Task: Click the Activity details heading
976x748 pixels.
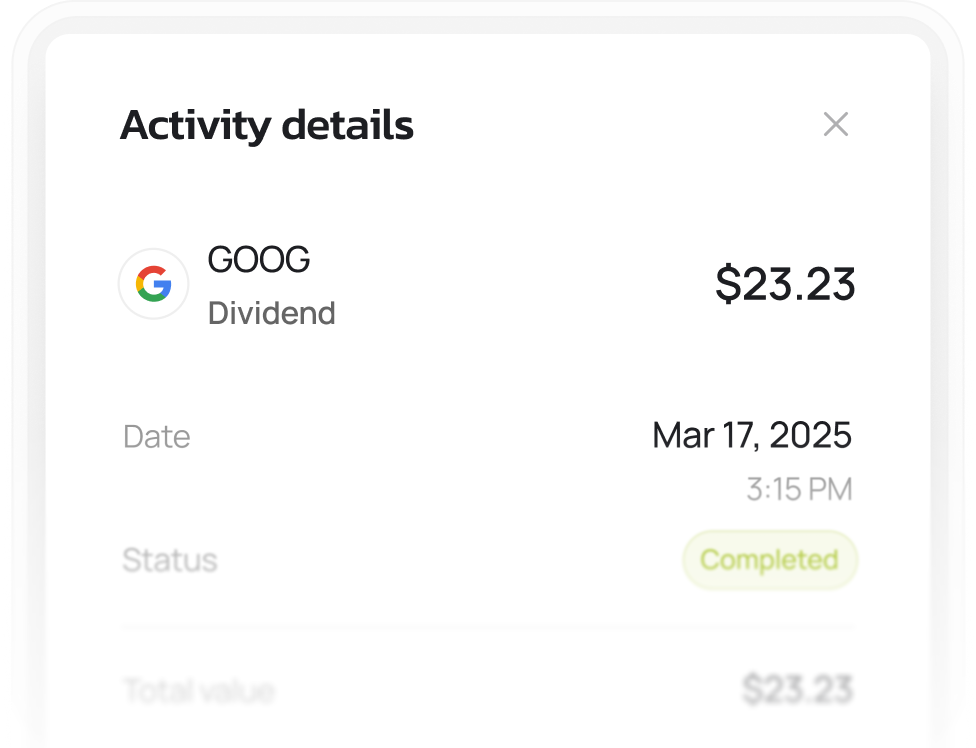Action: click(266, 126)
